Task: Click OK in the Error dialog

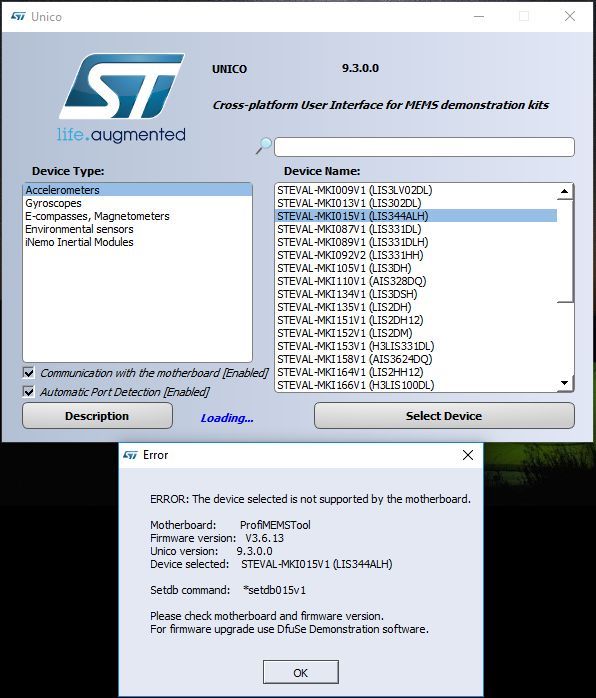Action: click(300, 673)
